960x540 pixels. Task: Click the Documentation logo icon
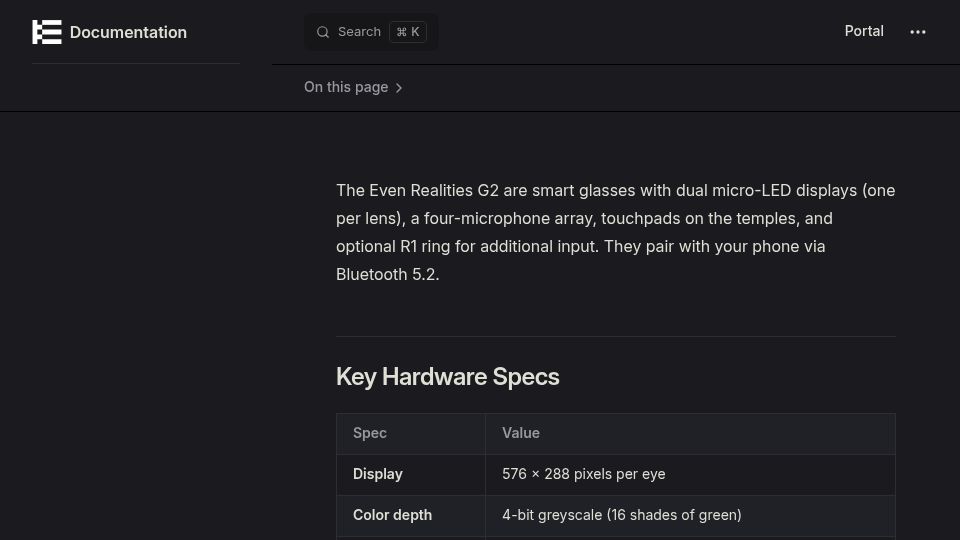[x=47, y=32]
